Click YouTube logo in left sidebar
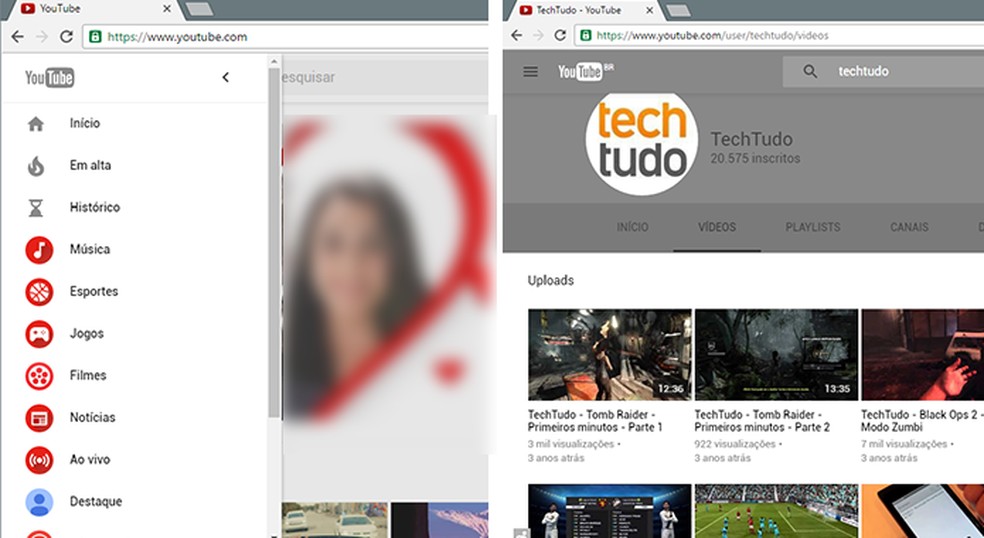 50,78
